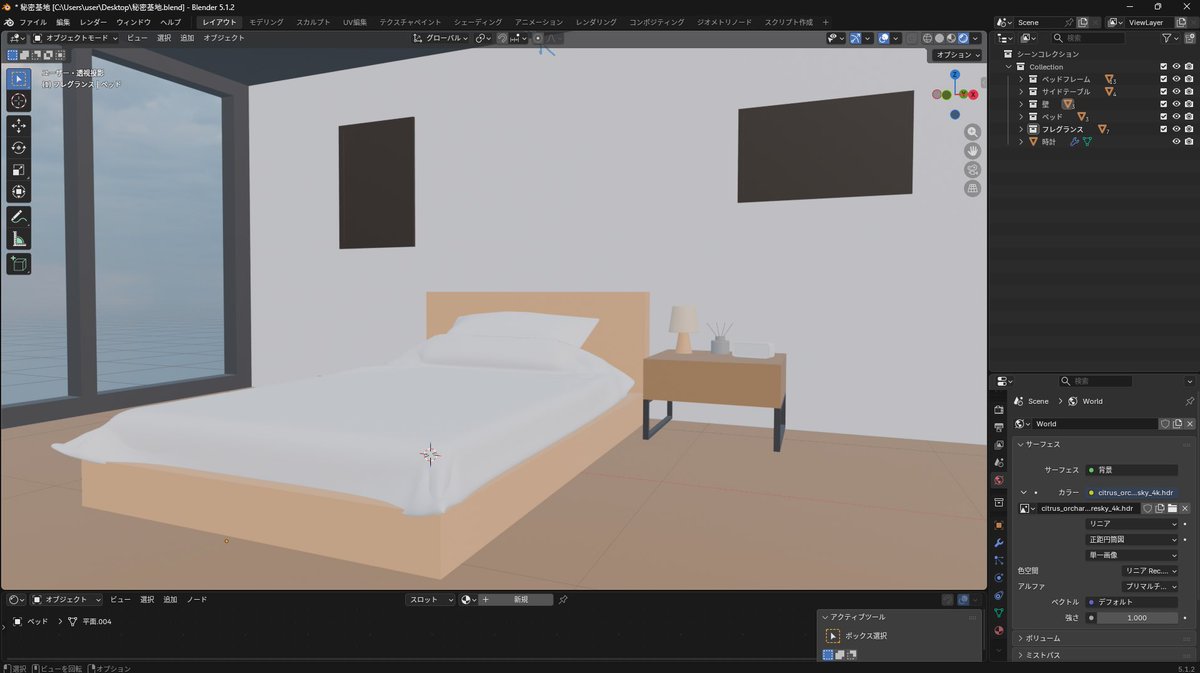The width and height of the screenshot is (1200, 673).
Task: Open the View Layer properties tab
Action: 998,445
